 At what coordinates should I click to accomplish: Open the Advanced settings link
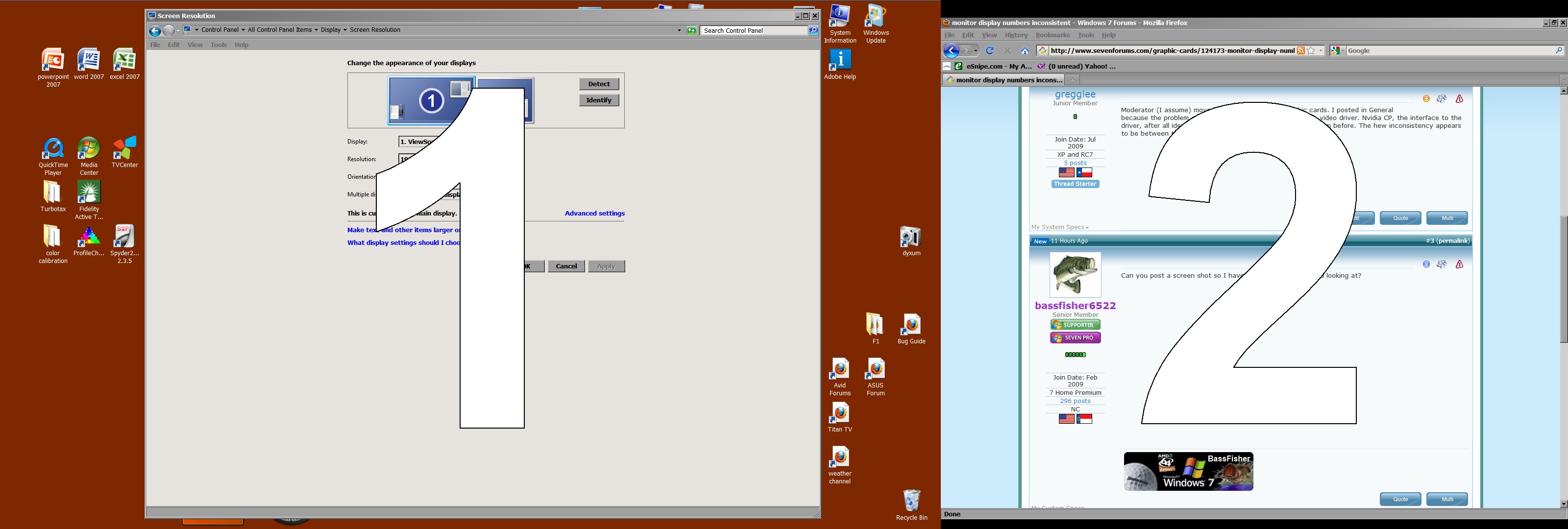(595, 213)
